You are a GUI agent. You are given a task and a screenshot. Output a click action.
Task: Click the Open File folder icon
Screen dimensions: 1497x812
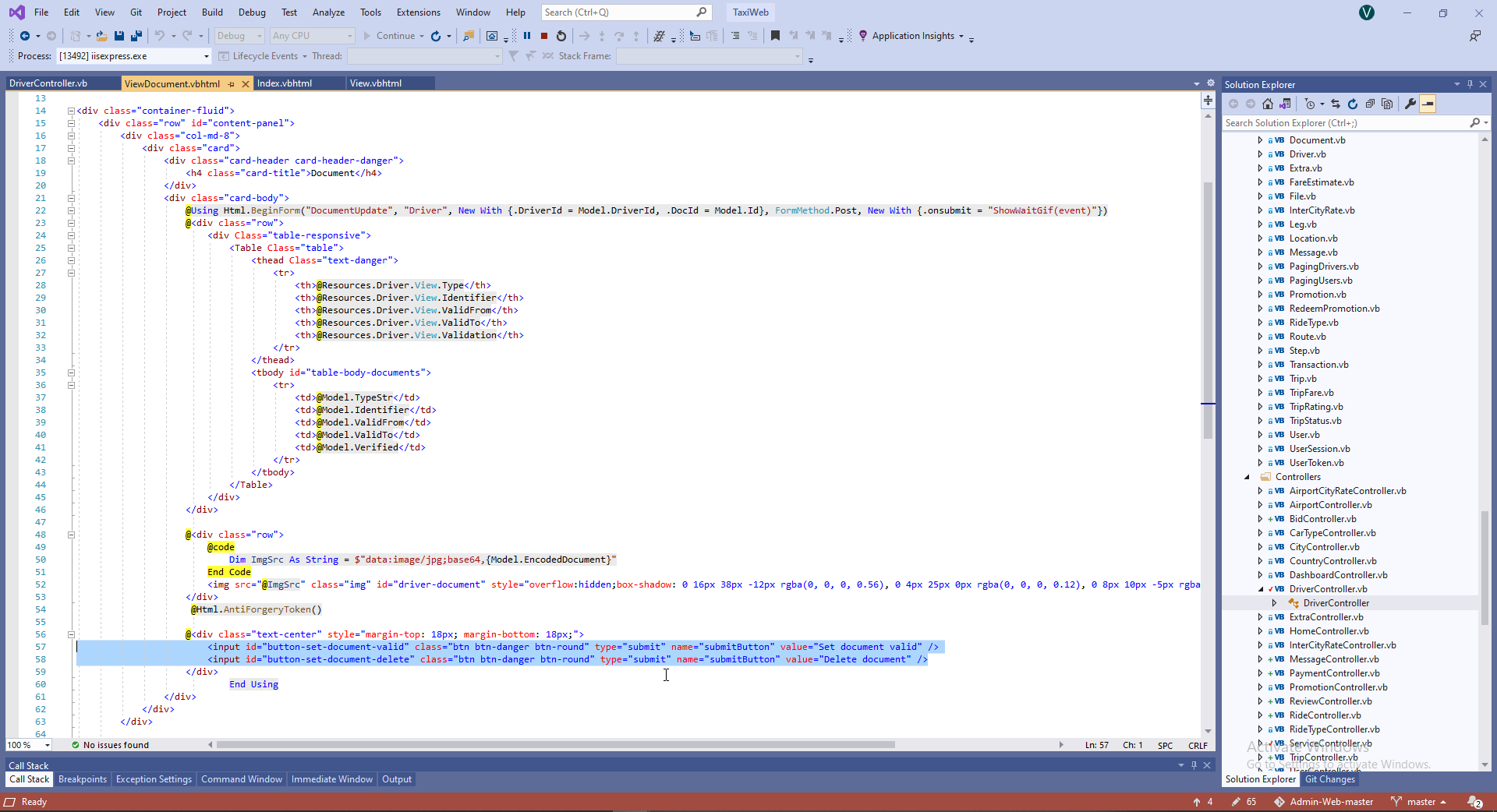[x=101, y=36]
